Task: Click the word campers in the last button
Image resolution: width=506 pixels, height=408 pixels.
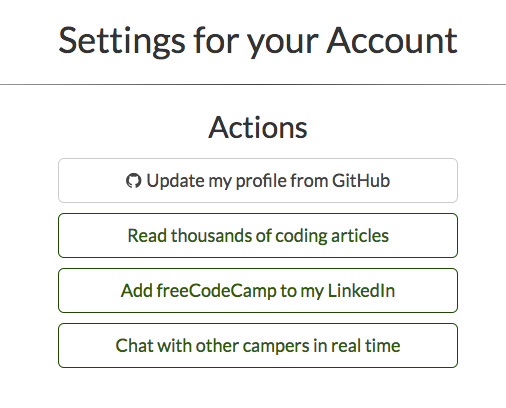Action: point(276,346)
